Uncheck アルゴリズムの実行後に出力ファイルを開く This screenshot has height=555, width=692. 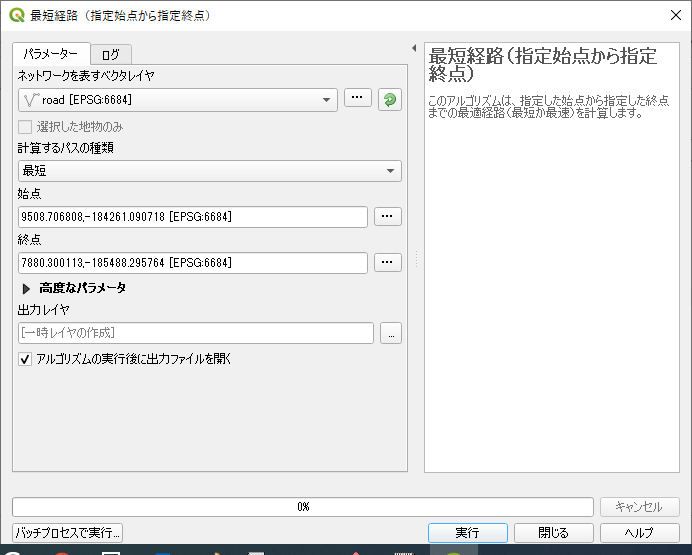[x=25, y=359]
